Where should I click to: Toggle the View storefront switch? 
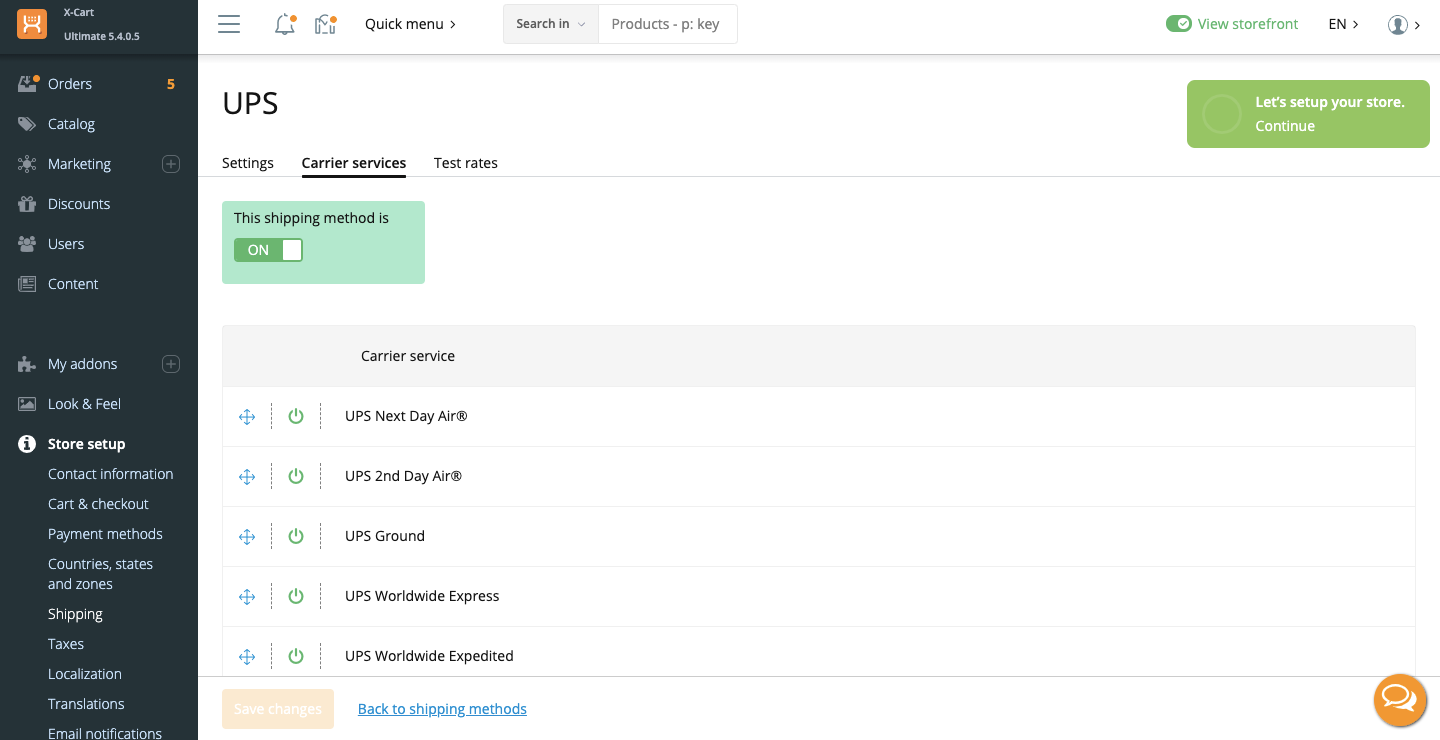(x=1179, y=24)
